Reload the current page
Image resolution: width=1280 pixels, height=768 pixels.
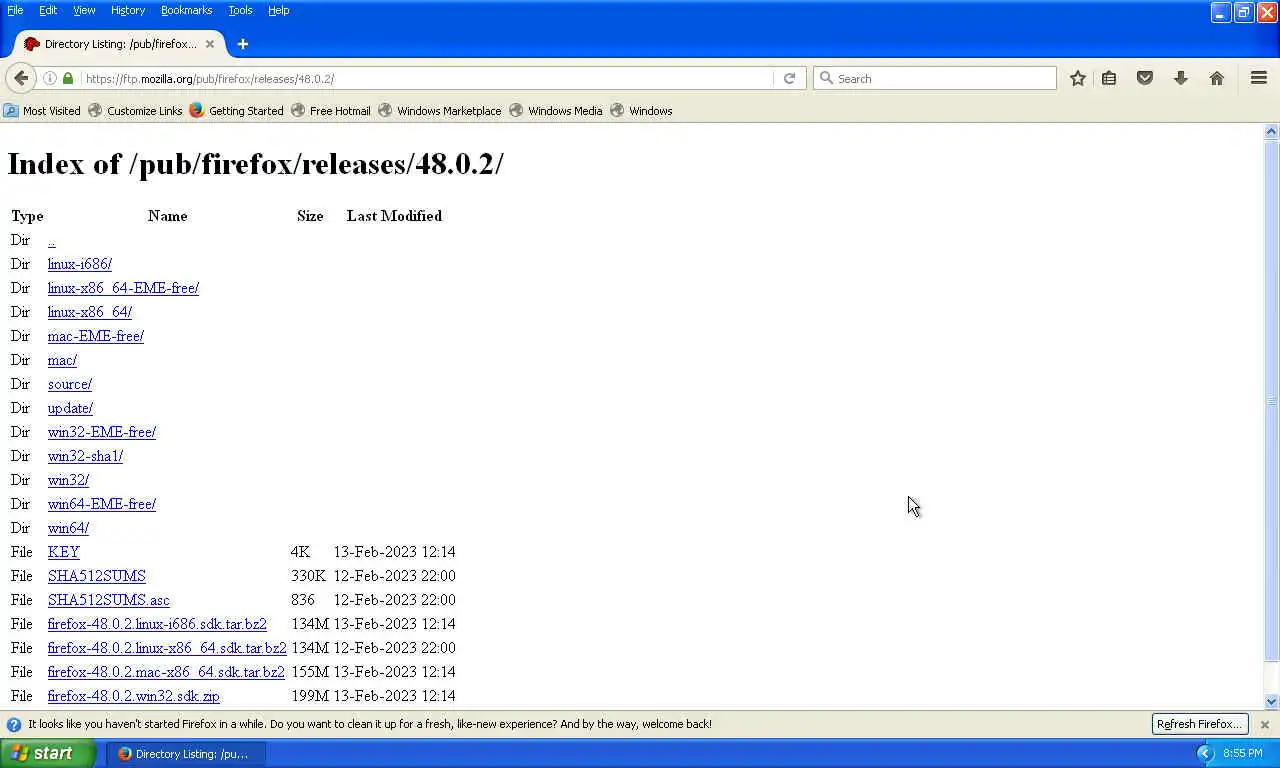[x=789, y=78]
